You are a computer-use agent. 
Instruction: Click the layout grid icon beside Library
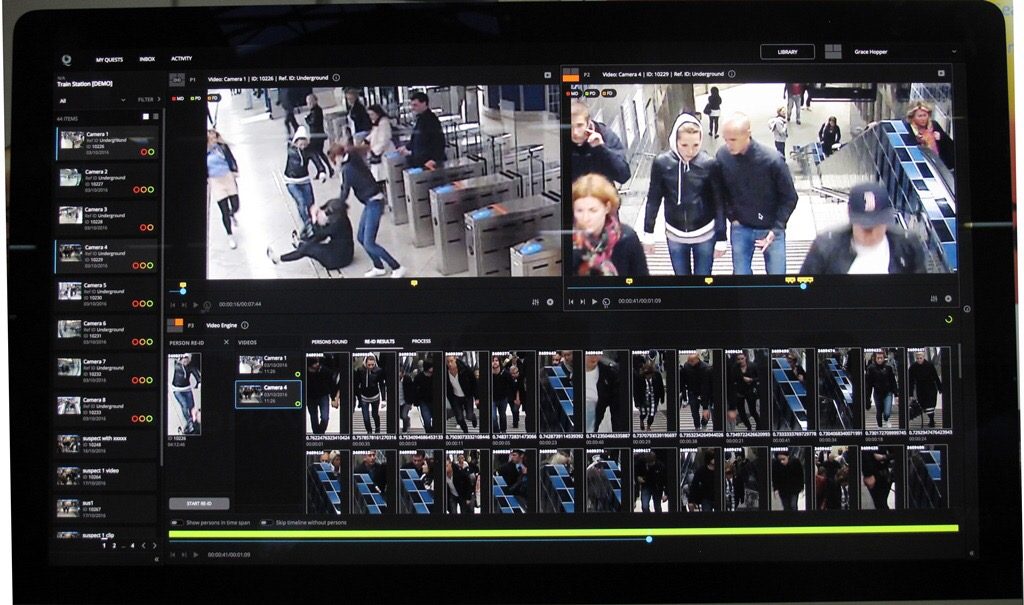pyautogui.click(x=832, y=52)
